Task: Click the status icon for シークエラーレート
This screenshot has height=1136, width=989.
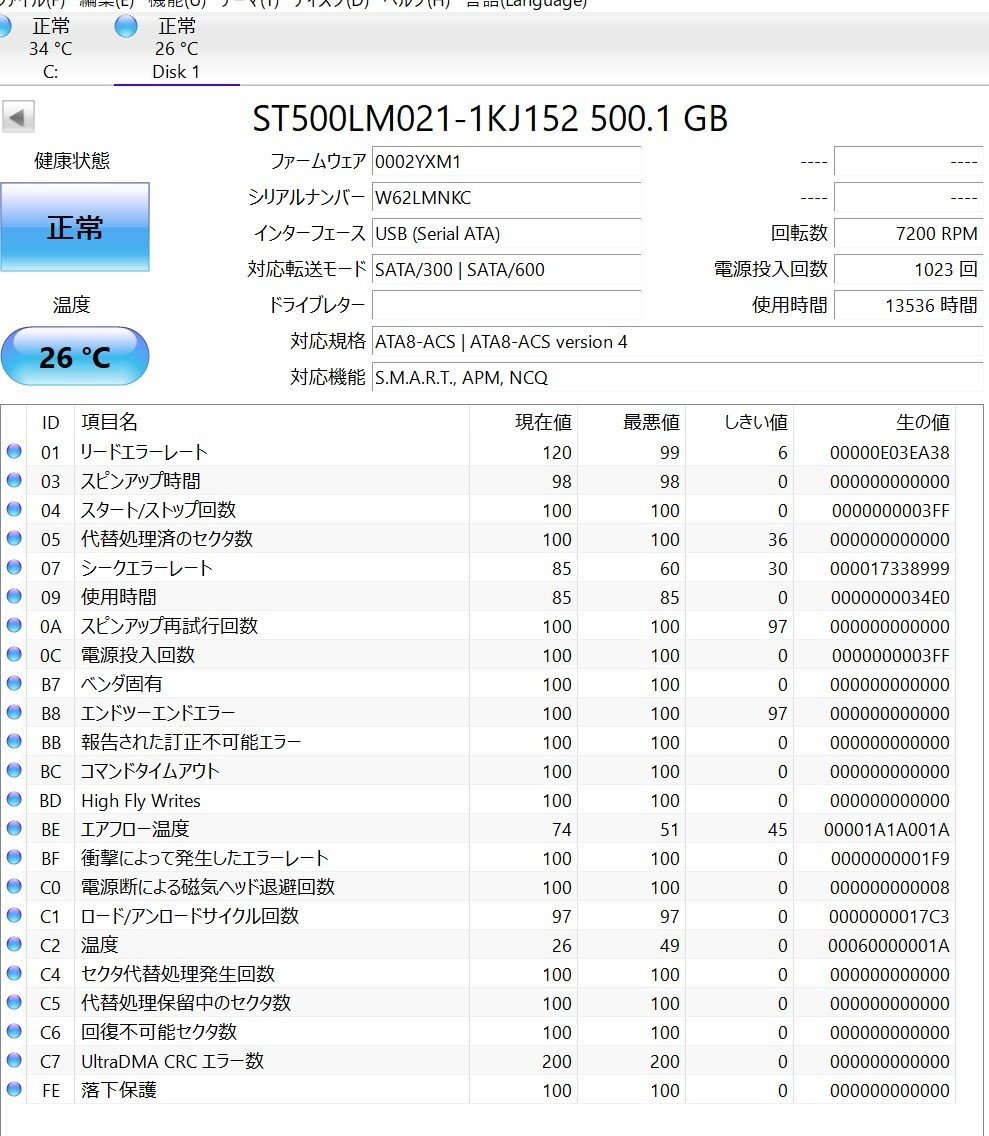Action: click(x=14, y=568)
